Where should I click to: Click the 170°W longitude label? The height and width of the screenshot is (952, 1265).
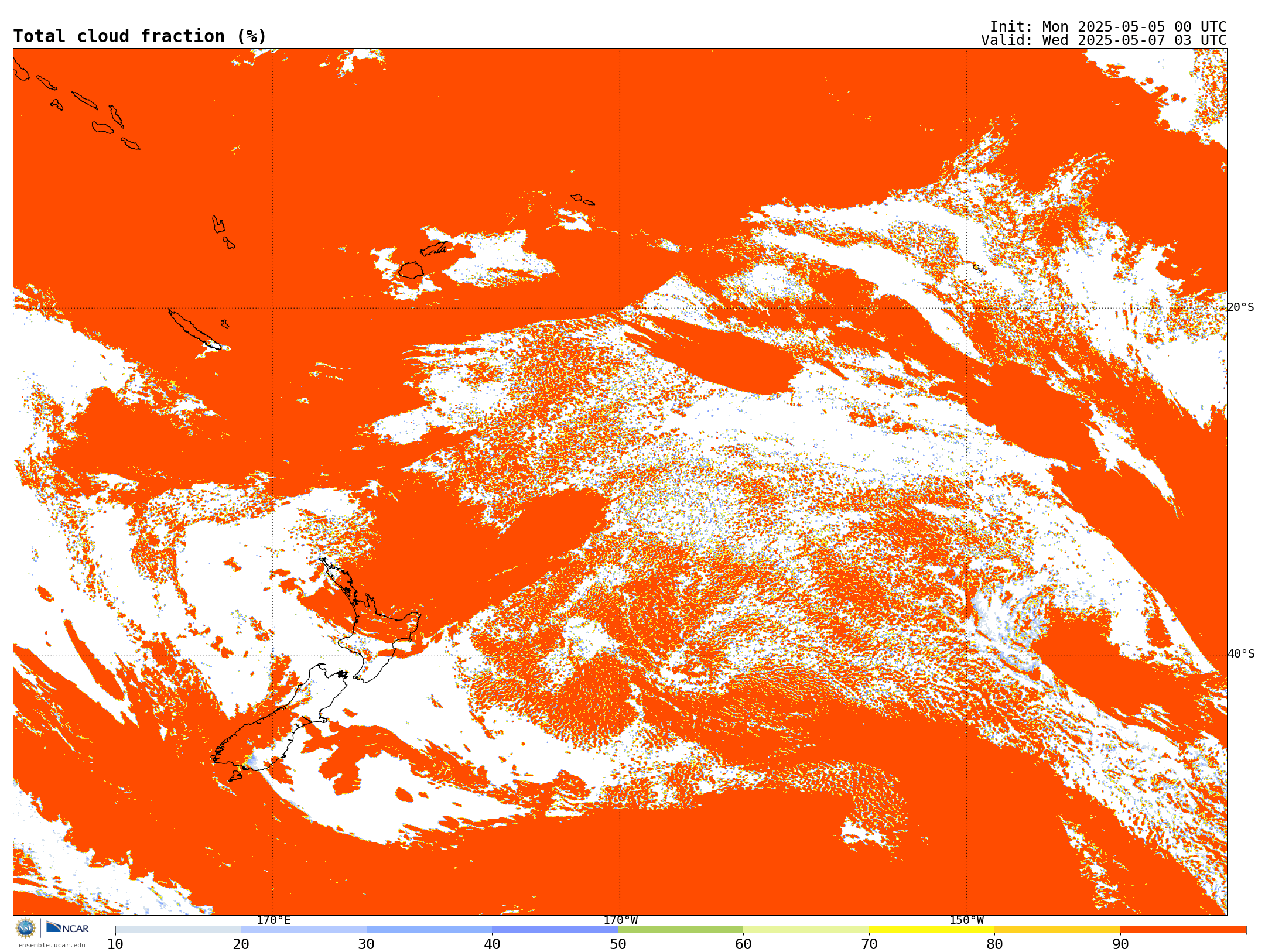coord(620,920)
